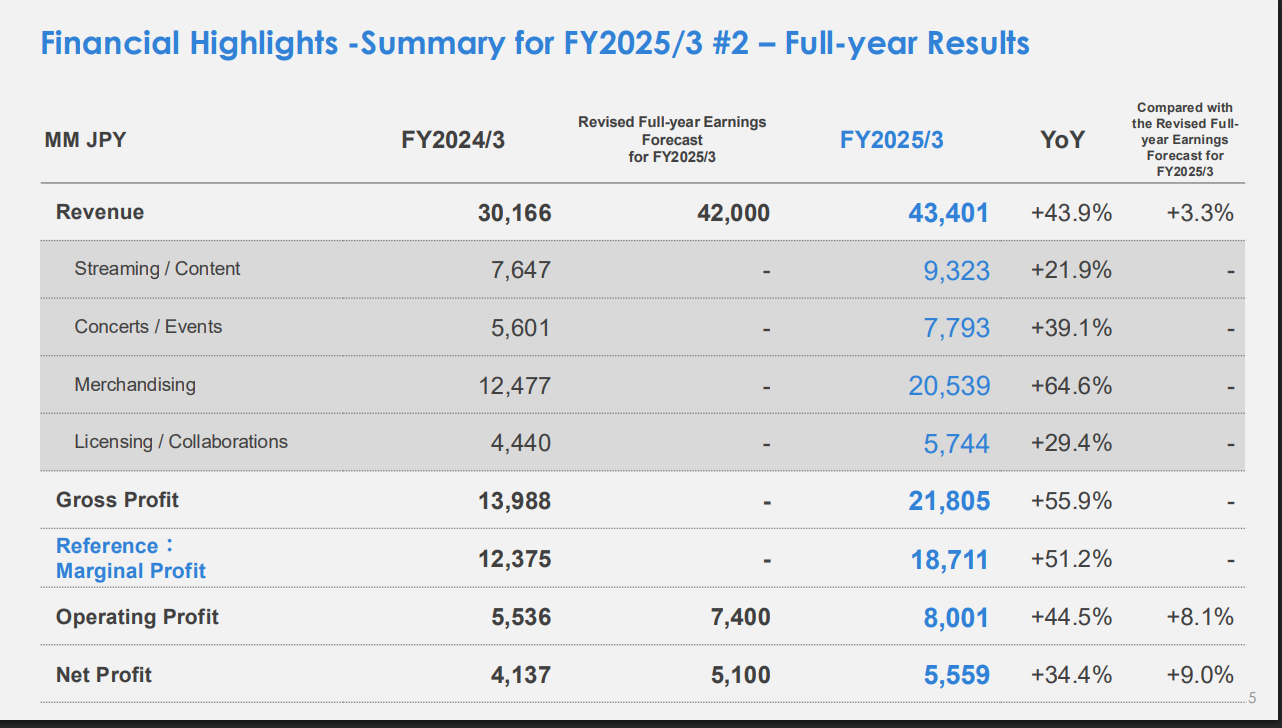Screen dimensions: 1282x728
Task: Click Net Profit YoY value +34.4%
Action: [1071, 675]
